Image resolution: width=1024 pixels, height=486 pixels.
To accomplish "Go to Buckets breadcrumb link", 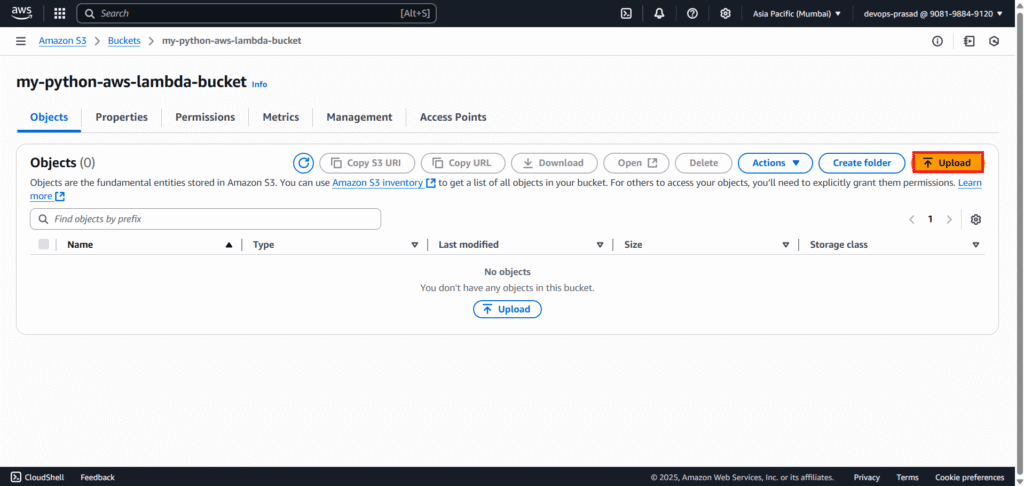I will coord(124,40).
